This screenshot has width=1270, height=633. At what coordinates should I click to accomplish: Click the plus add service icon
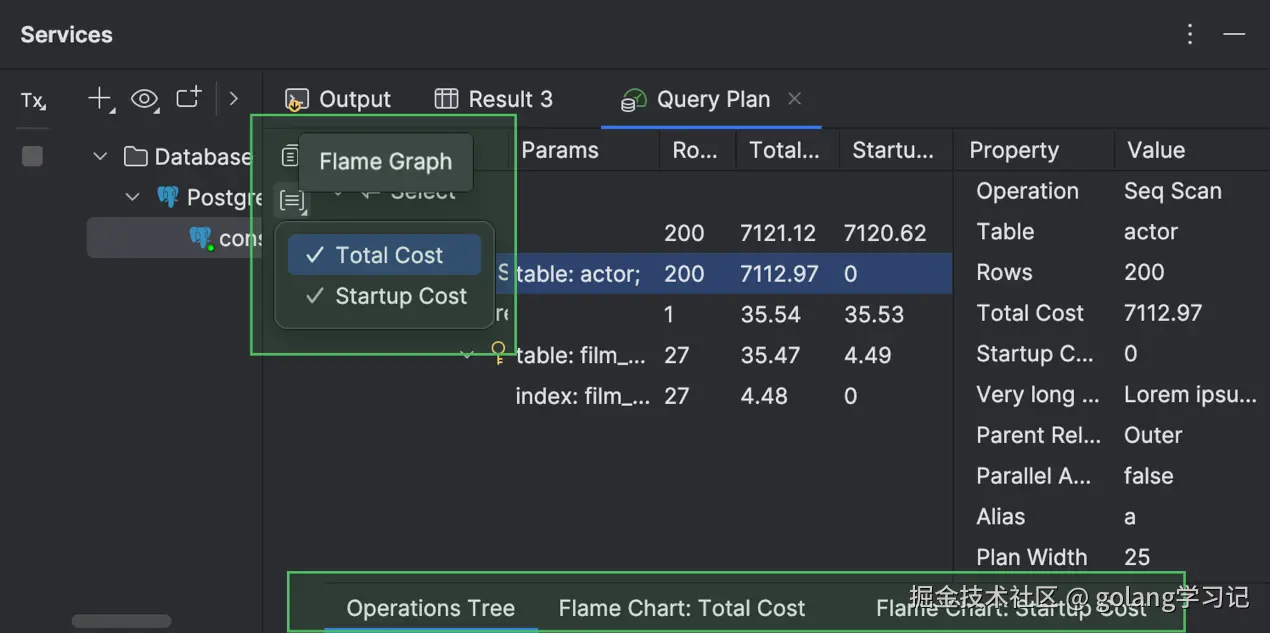(99, 98)
